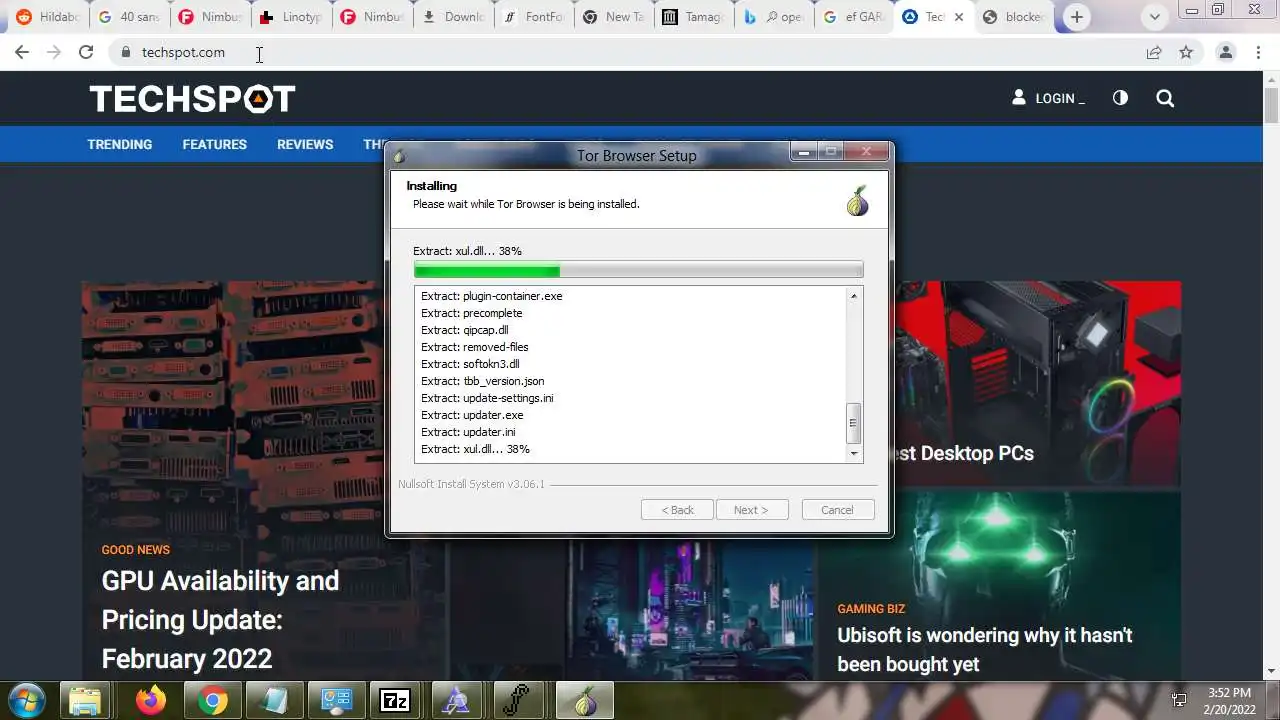Select 'Extract: updater.exe' log line
This screenshot has width=1280, height=720.
(472, 415)
